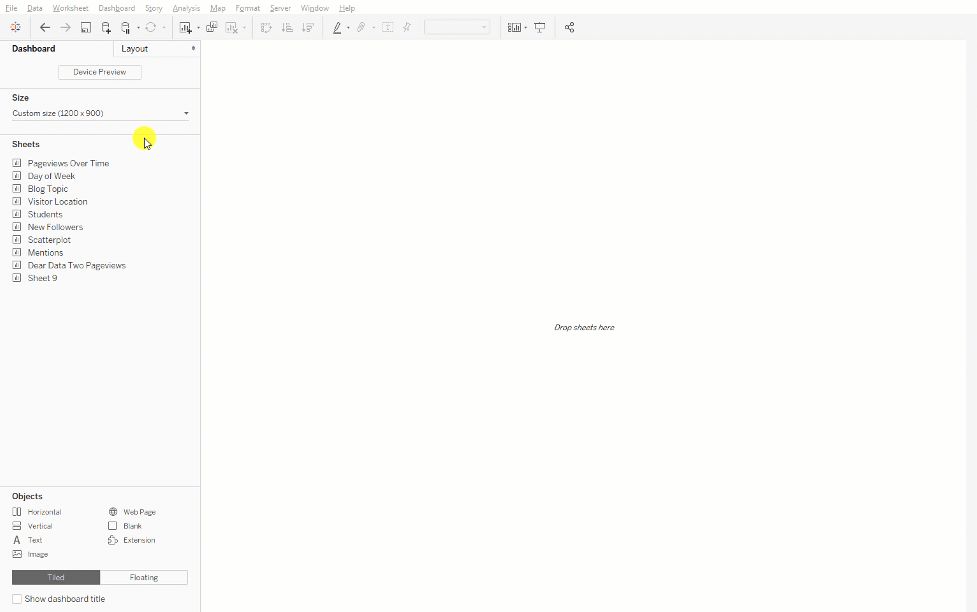Select the Image object
Screen dimensions: 977x612
30,554
